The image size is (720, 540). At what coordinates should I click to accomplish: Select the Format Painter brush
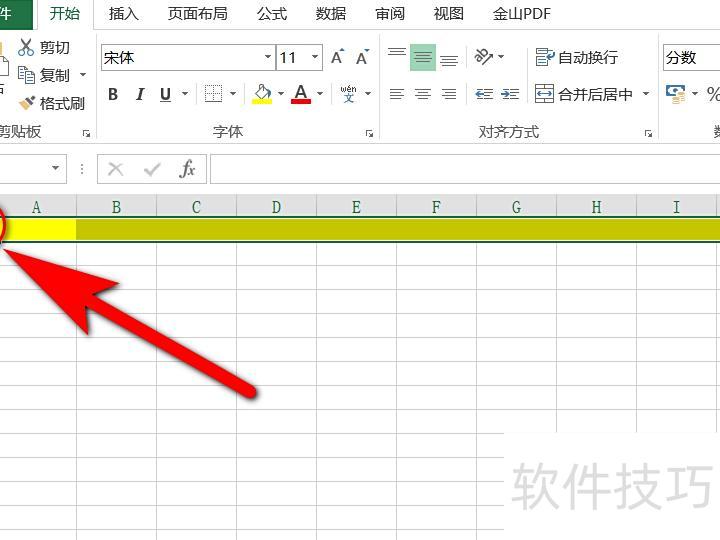(x=27, y=103)
